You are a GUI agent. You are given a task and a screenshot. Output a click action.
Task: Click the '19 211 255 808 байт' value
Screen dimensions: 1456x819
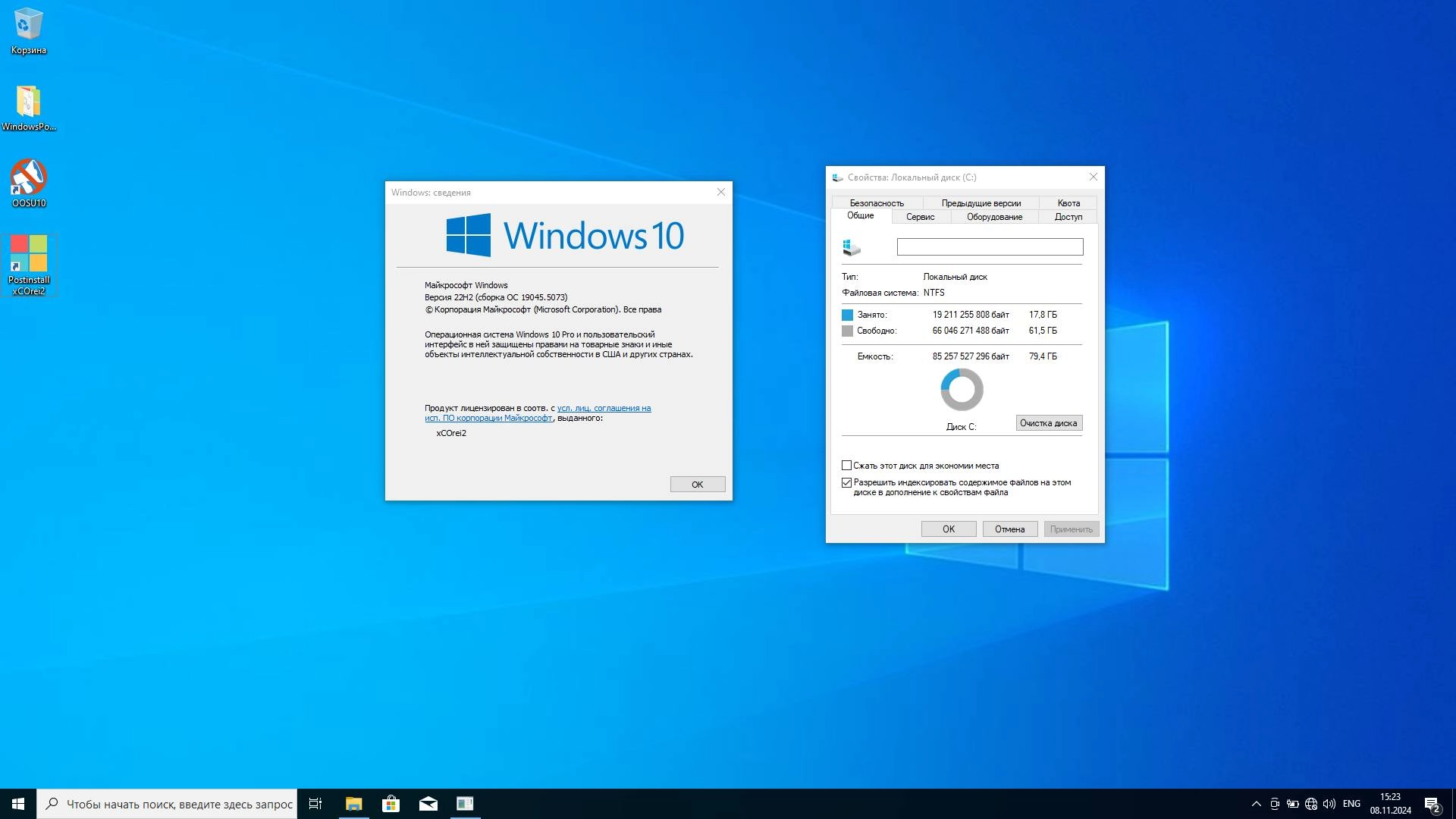[x=971, y=315]
